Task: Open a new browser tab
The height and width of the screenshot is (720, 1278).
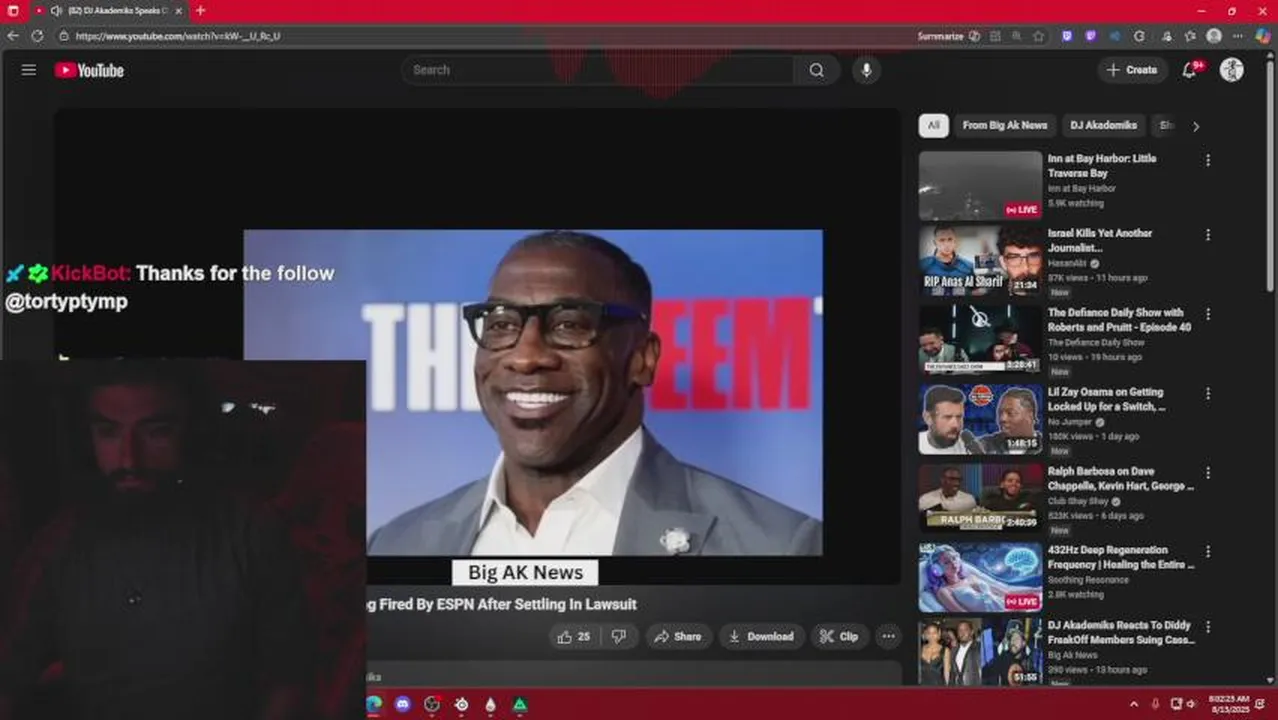Action: (200, 10)
